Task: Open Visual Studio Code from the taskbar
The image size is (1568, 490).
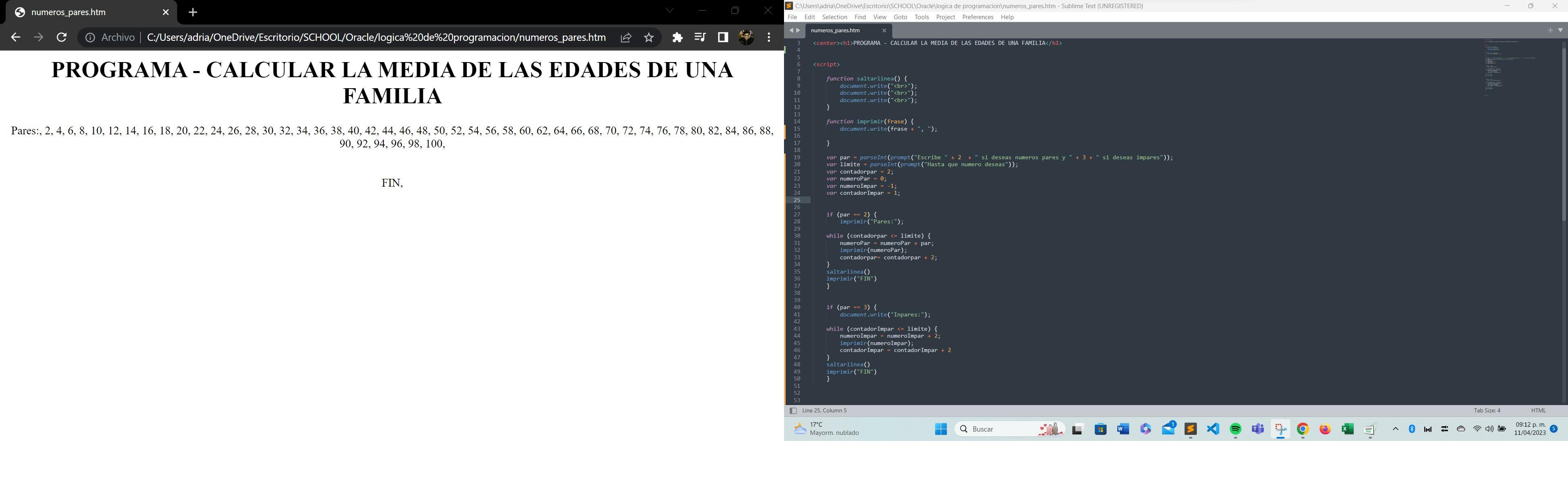Action: tap(1213, 429)
